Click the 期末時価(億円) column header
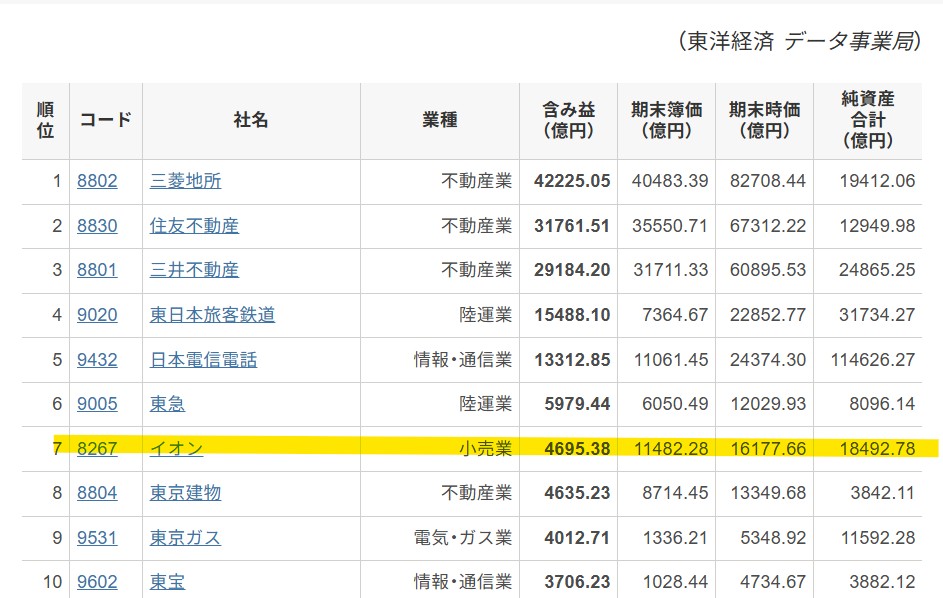The height and width of the screenshot is (598, 943). pos(764,120)
